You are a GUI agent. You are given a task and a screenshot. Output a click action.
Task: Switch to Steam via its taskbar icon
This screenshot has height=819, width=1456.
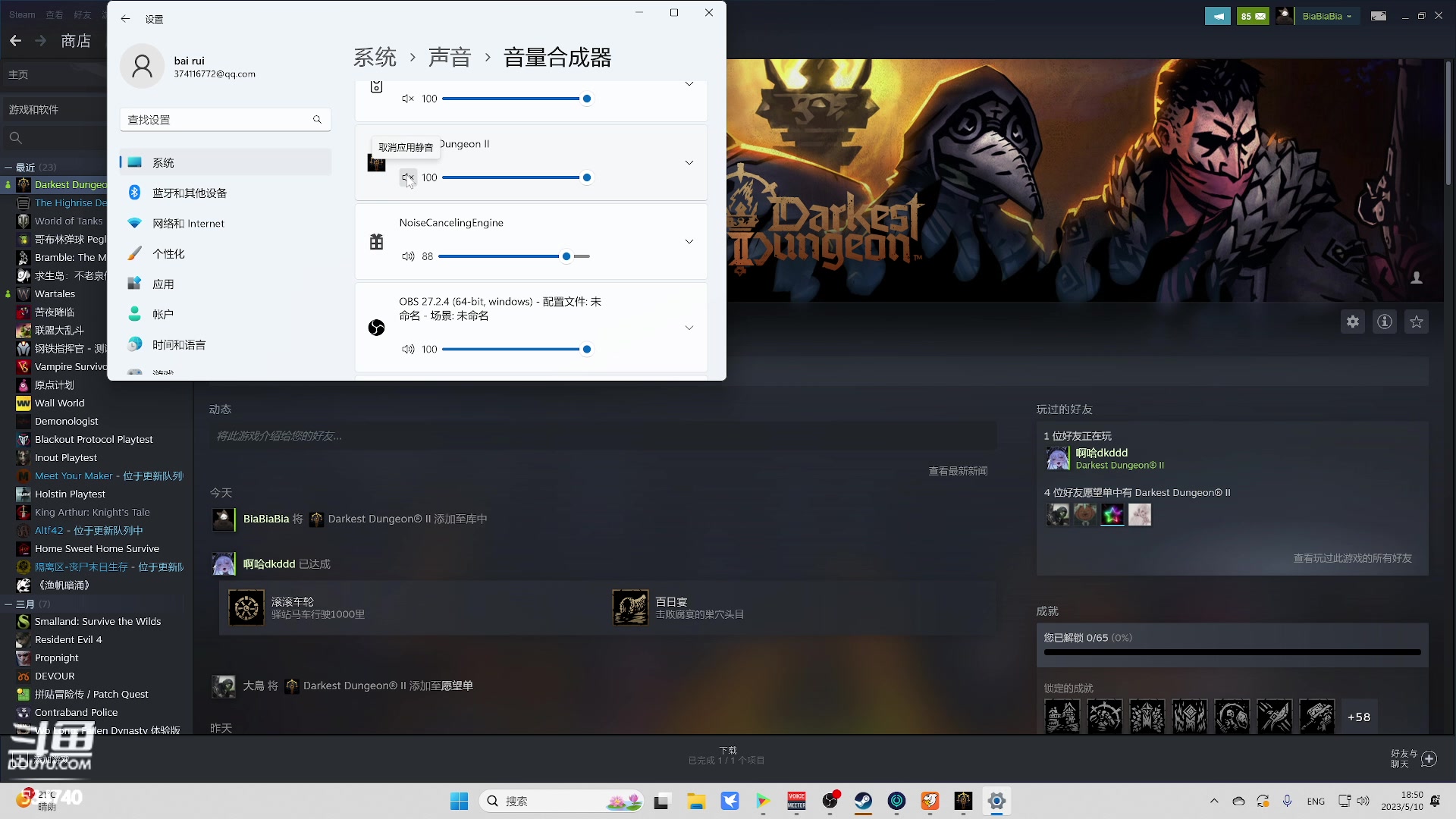[x=863, y=802]
